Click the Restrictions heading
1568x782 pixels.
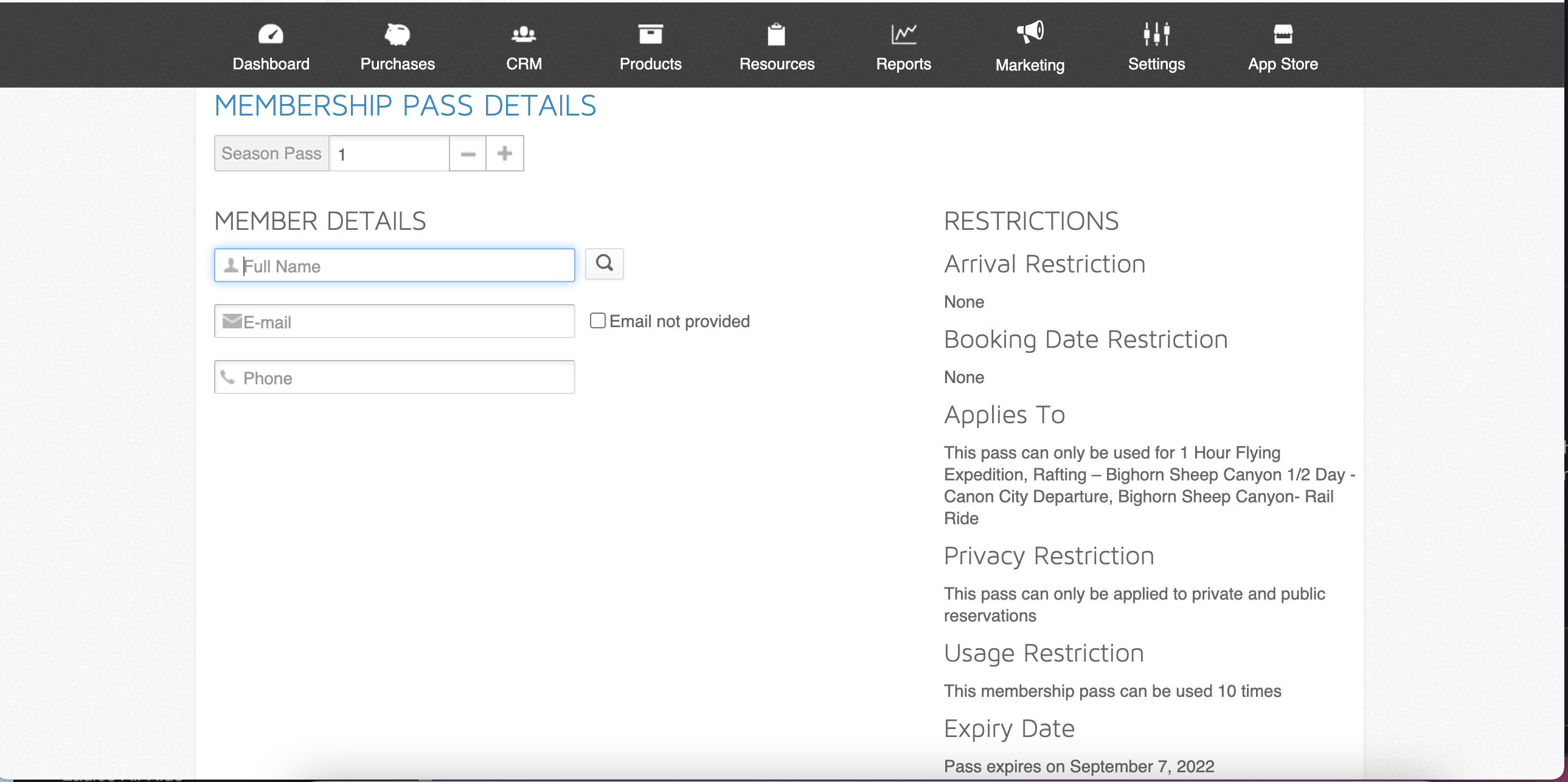pyautogui.click(x=1031, y=221)
